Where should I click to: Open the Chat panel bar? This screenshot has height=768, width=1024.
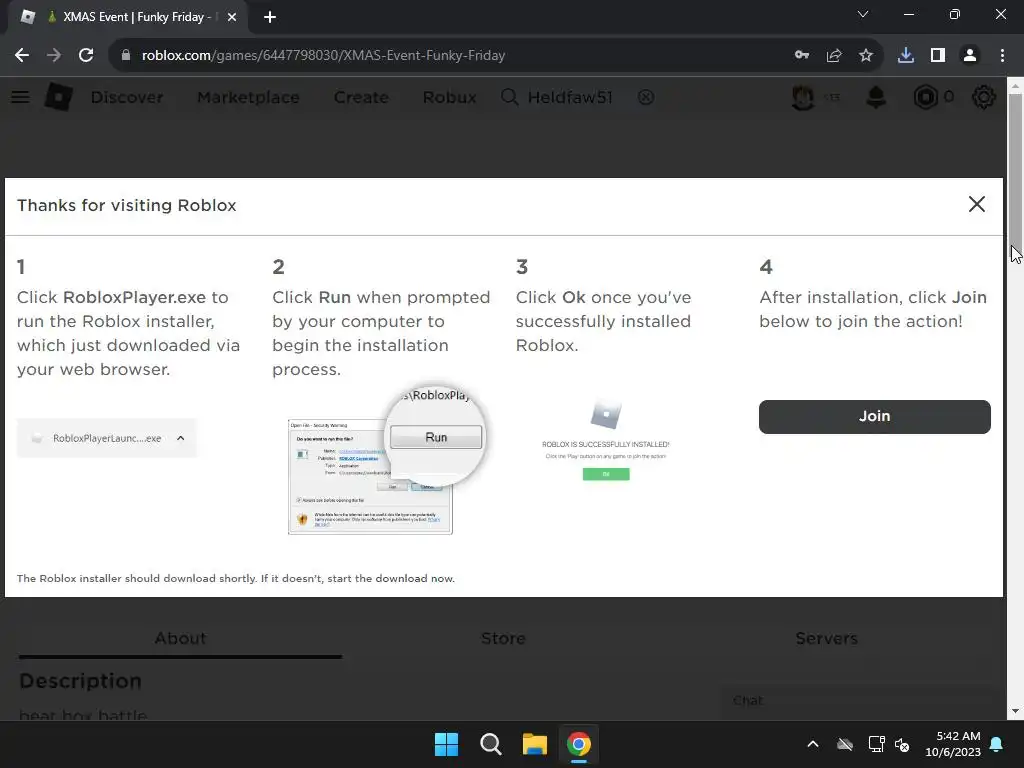(861, 701)
